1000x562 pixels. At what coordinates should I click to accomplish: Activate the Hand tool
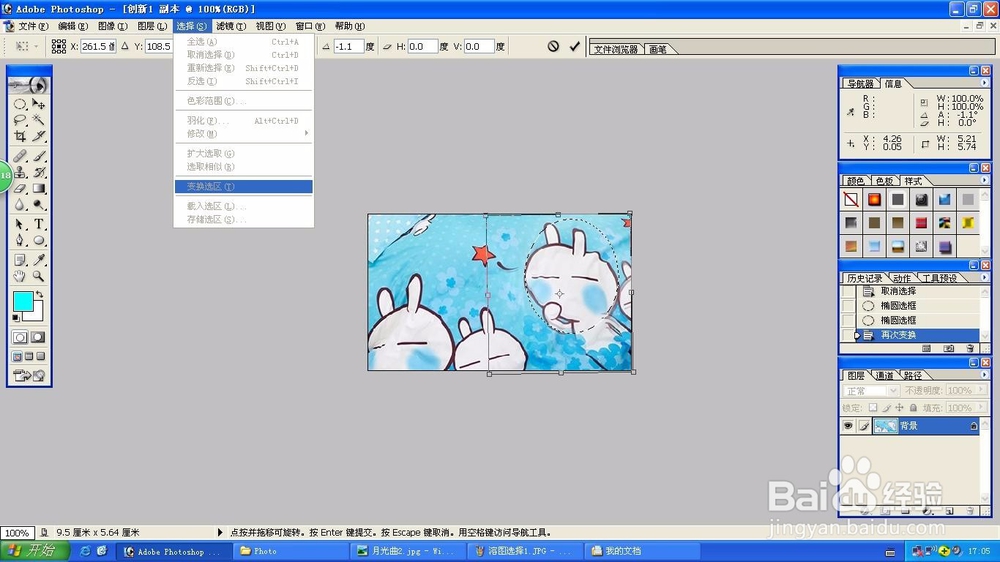(x=20, y=276)
